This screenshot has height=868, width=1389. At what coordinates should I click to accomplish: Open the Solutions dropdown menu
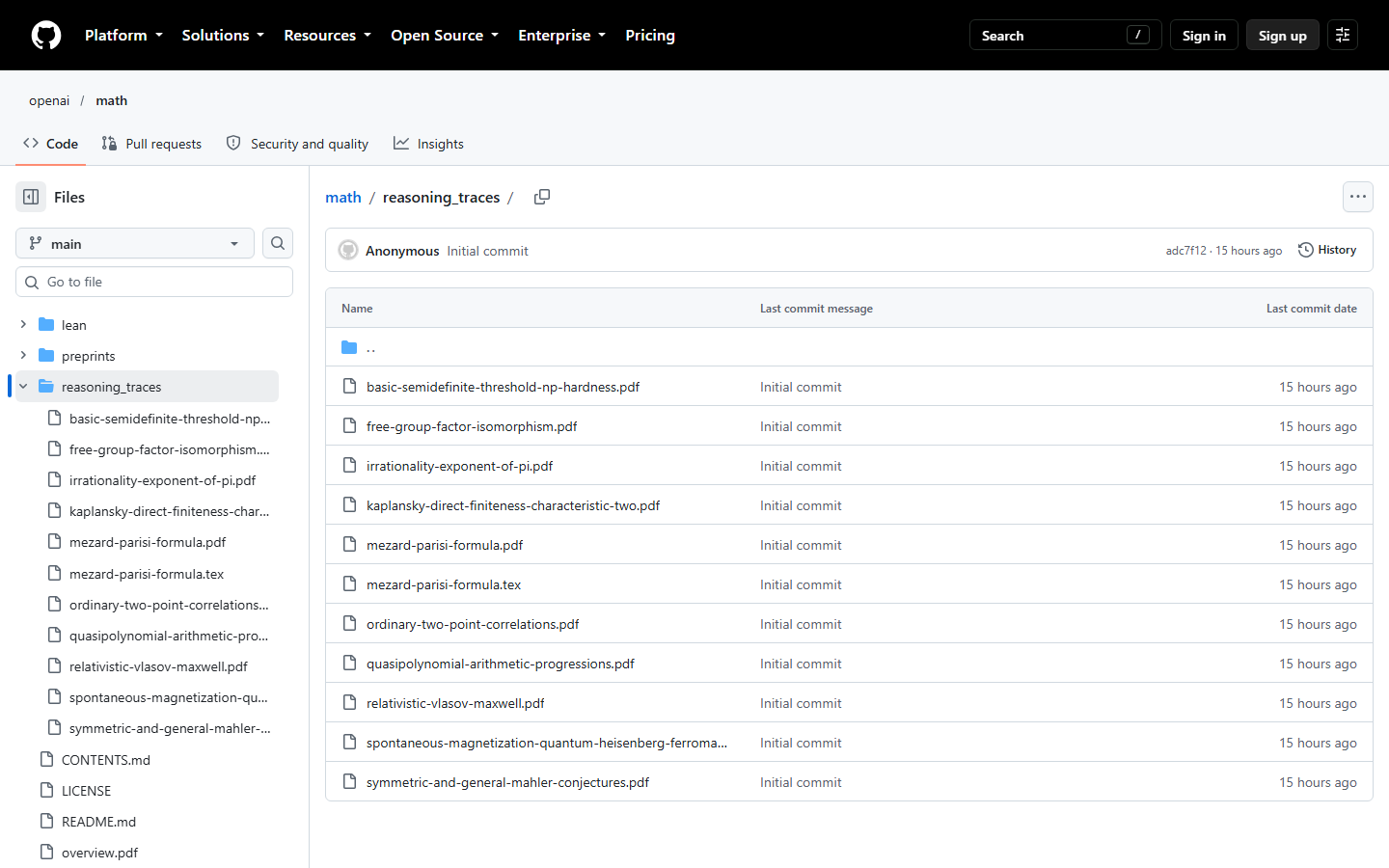[x=223, y=35]
